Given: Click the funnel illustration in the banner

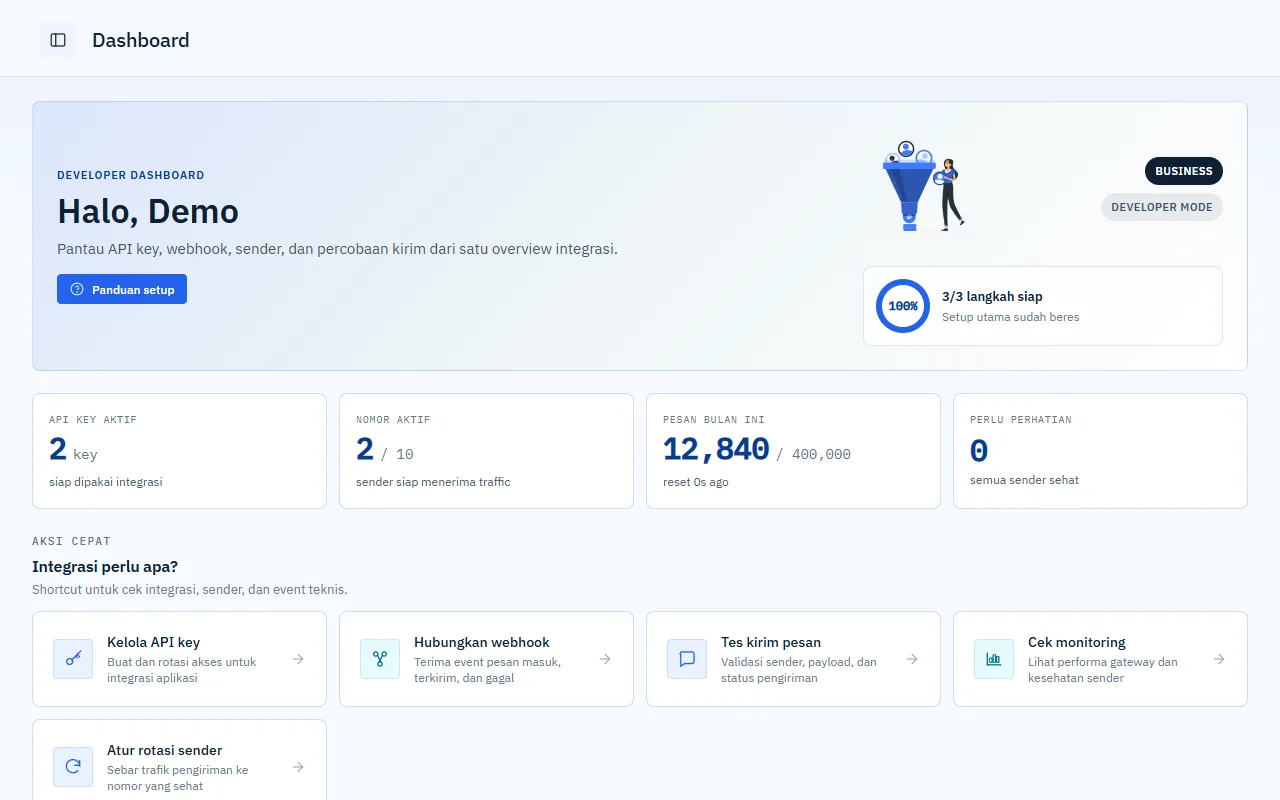Looking at the screenshot, I should [924, 186].
